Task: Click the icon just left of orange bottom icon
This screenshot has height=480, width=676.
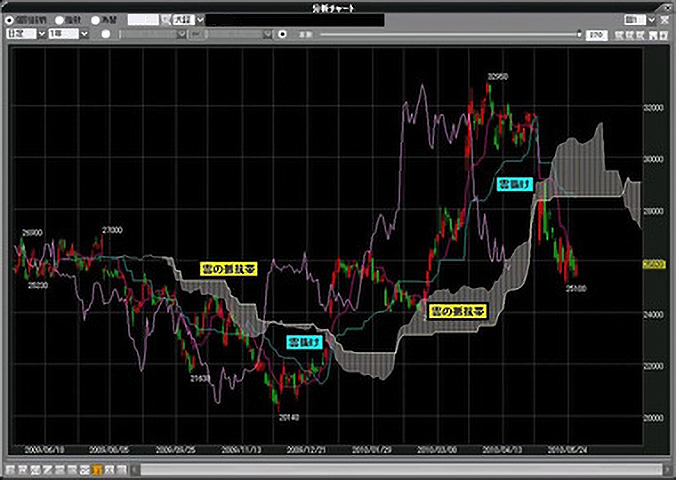Action: click(x=86, y=469)
